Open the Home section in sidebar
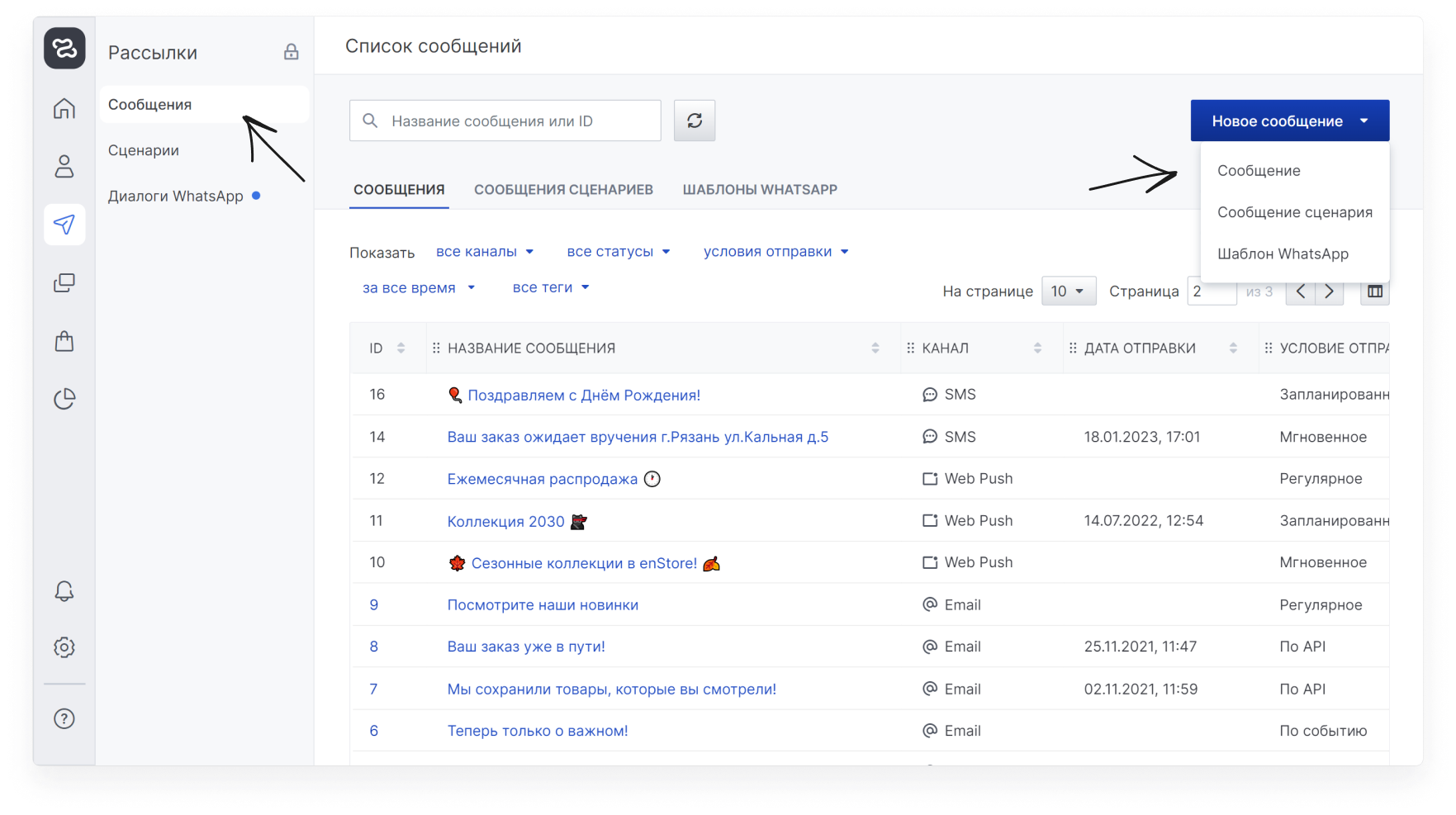 coord(64,108)
